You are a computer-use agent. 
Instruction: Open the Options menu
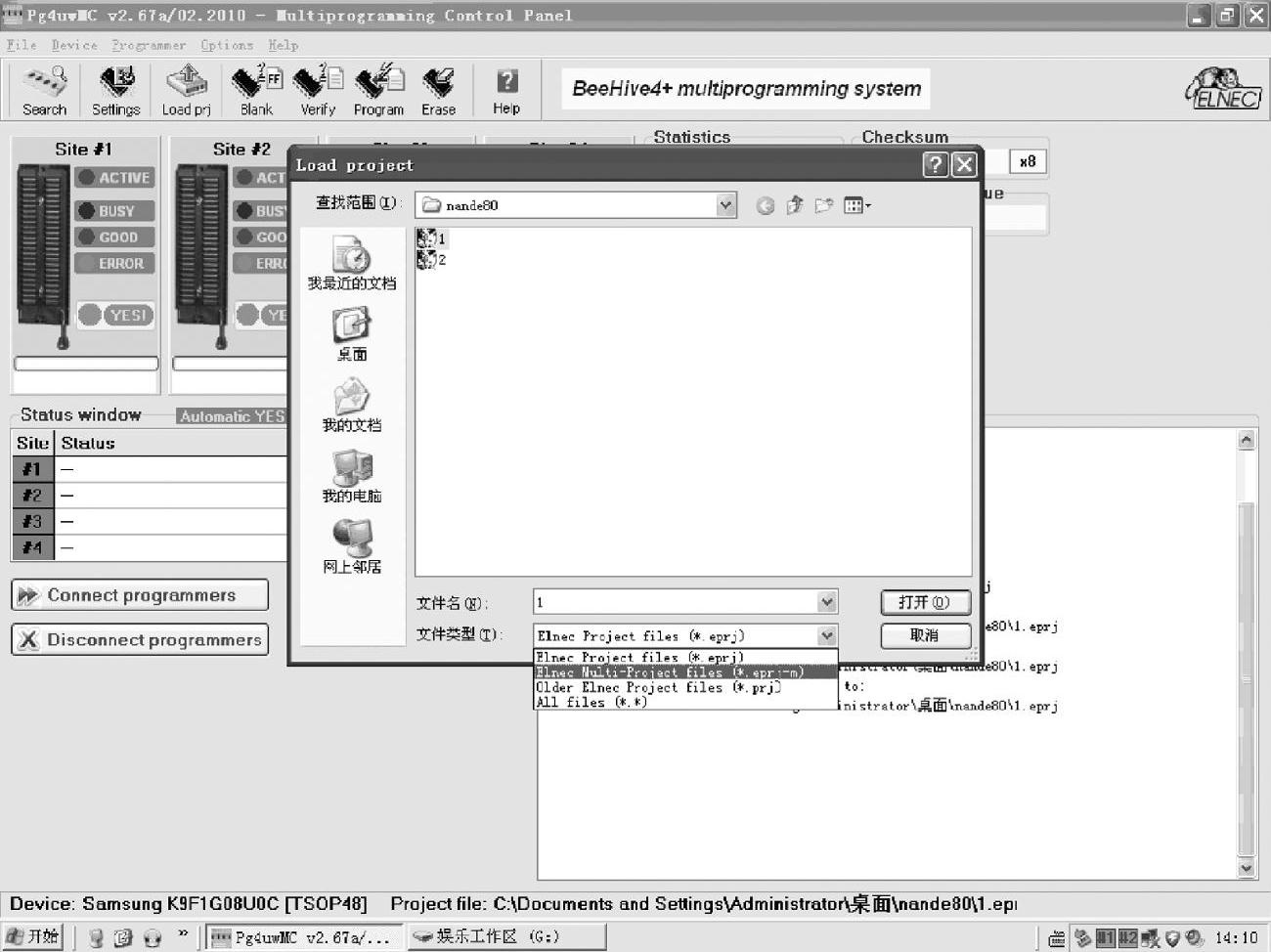[x=227, y=45]
